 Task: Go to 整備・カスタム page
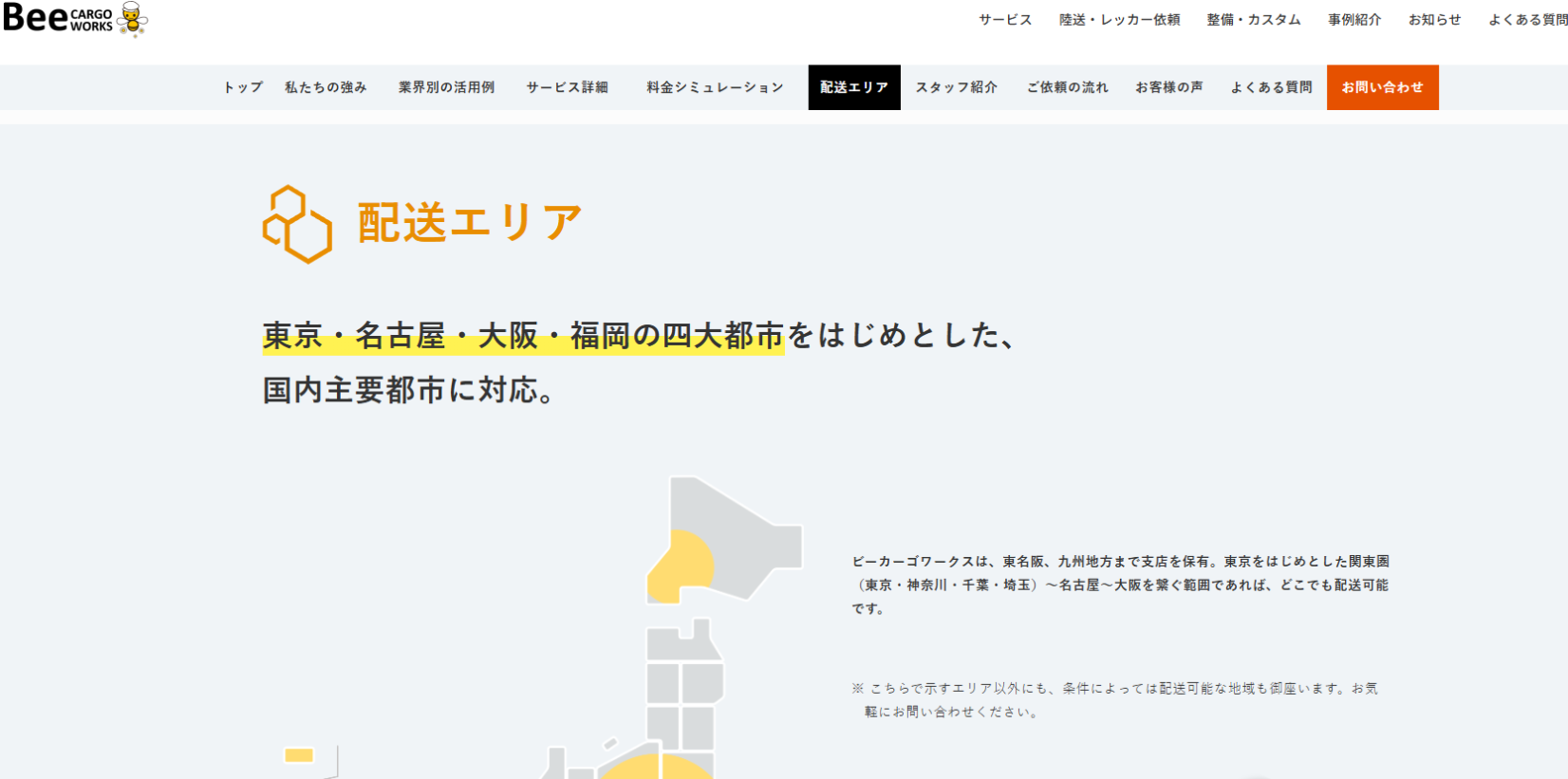tap(1253, 20)
